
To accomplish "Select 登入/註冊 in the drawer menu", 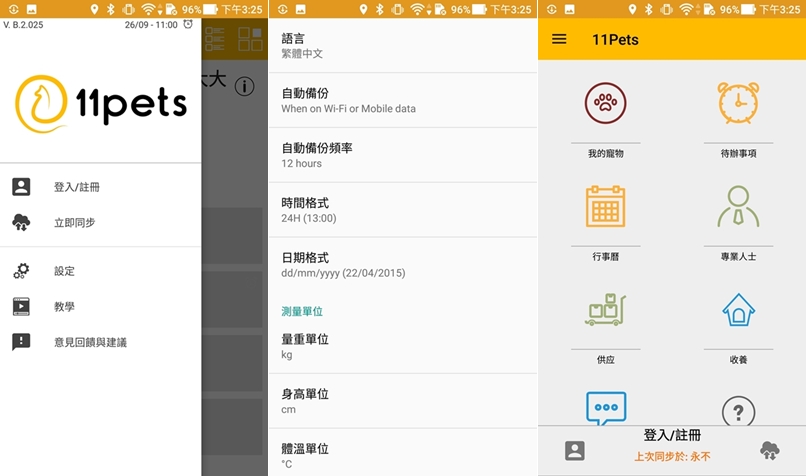I will 77,187.
